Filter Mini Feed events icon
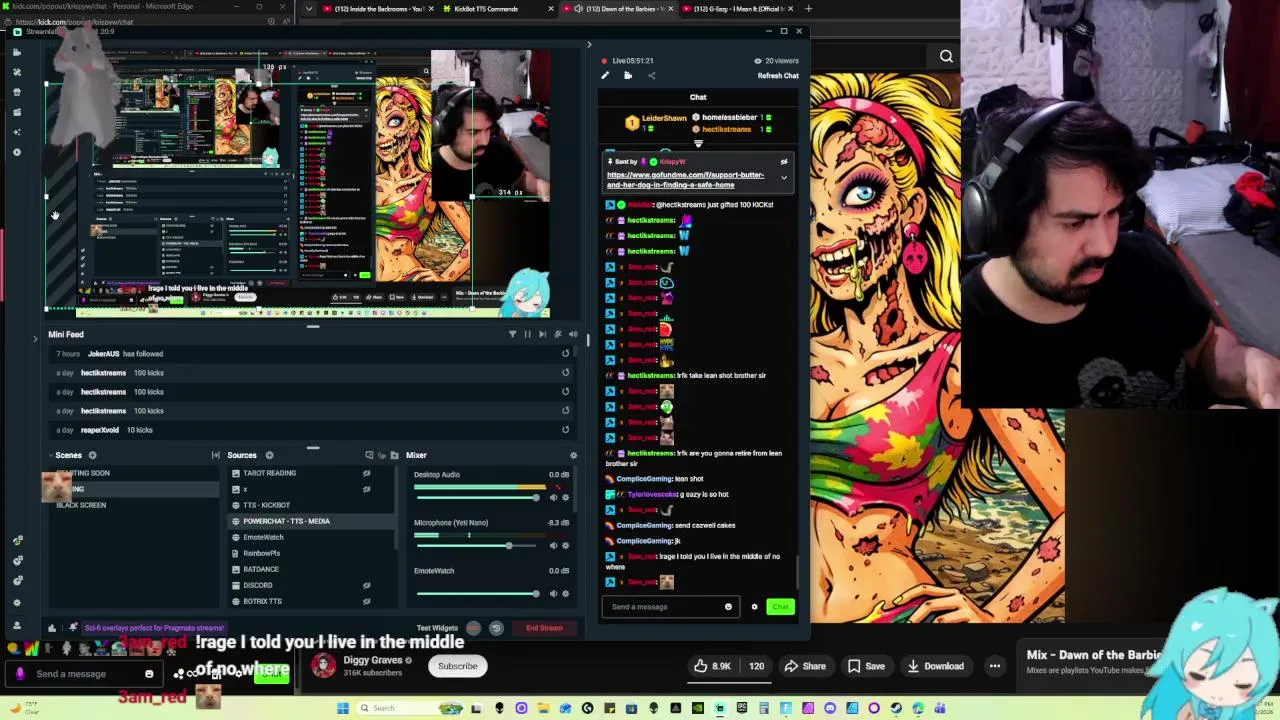The image size is (1280, 720). point(512,334)
